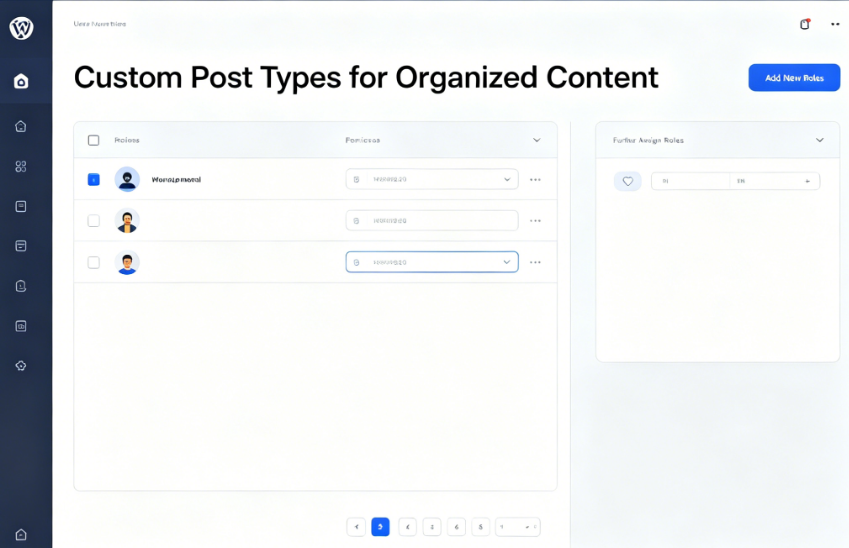This screenshot has height=548, width=849.
Task: Open the top-right more options dots
Action: pyautogui.click(x=835, y=24)
